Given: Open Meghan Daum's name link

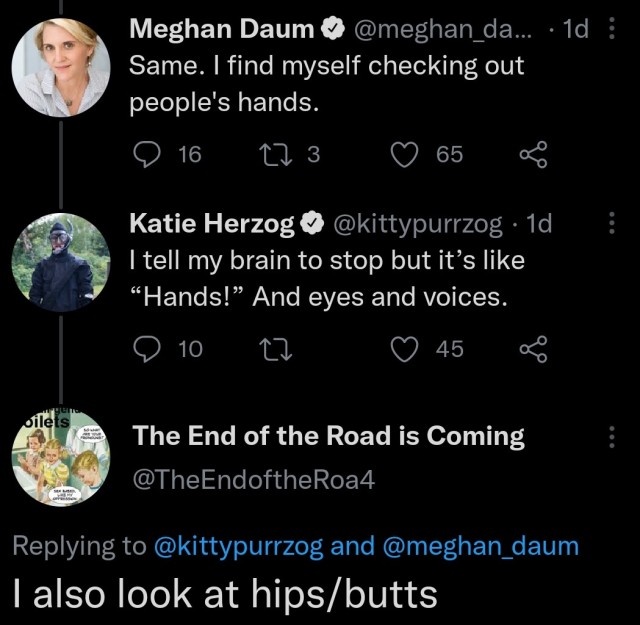Looking at the screenshot, I should pos(223,30).
